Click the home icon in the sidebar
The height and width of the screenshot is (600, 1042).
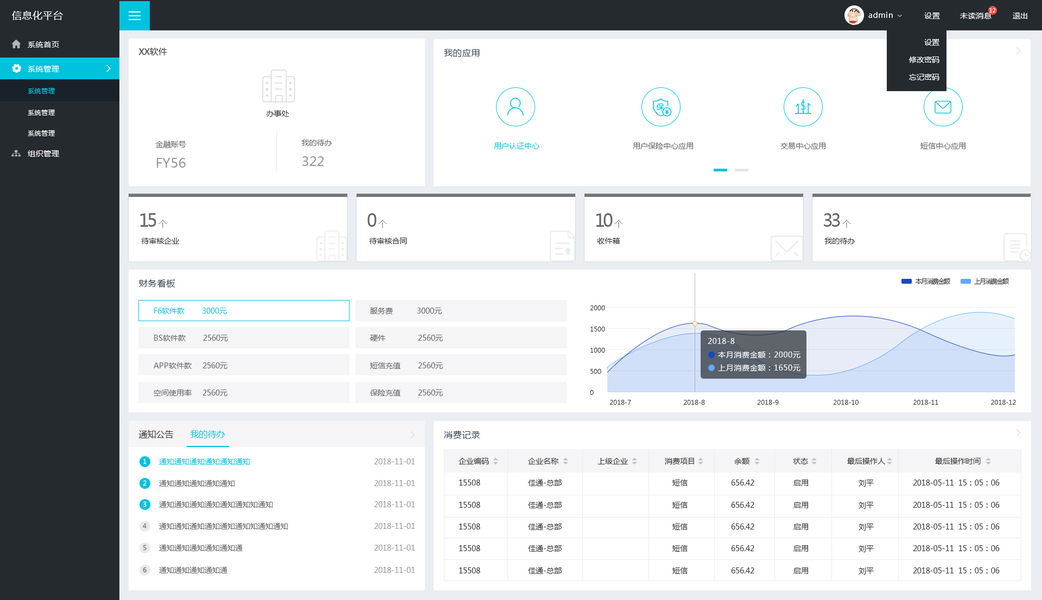(x=16, y=44)
